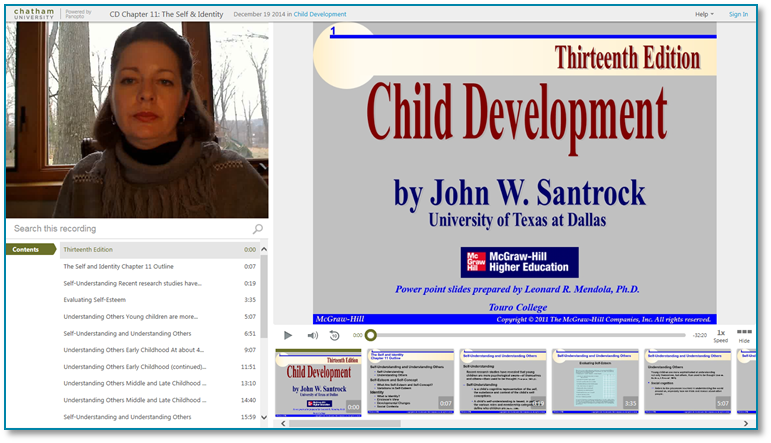The height and width of the screenshot is (443, 771).
Task: Jump to Self-Understanding and Understanding Others at 6:51
Action: click(159, 333)
